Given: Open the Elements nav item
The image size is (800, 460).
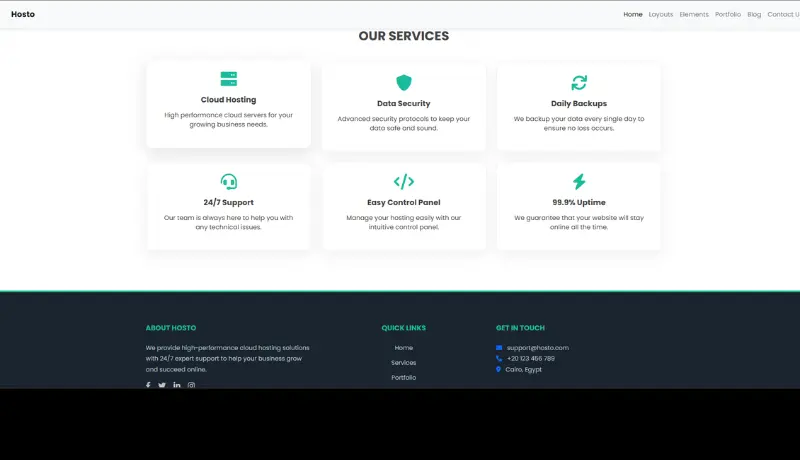Looking at the screenshot, I should pos(694,14).
